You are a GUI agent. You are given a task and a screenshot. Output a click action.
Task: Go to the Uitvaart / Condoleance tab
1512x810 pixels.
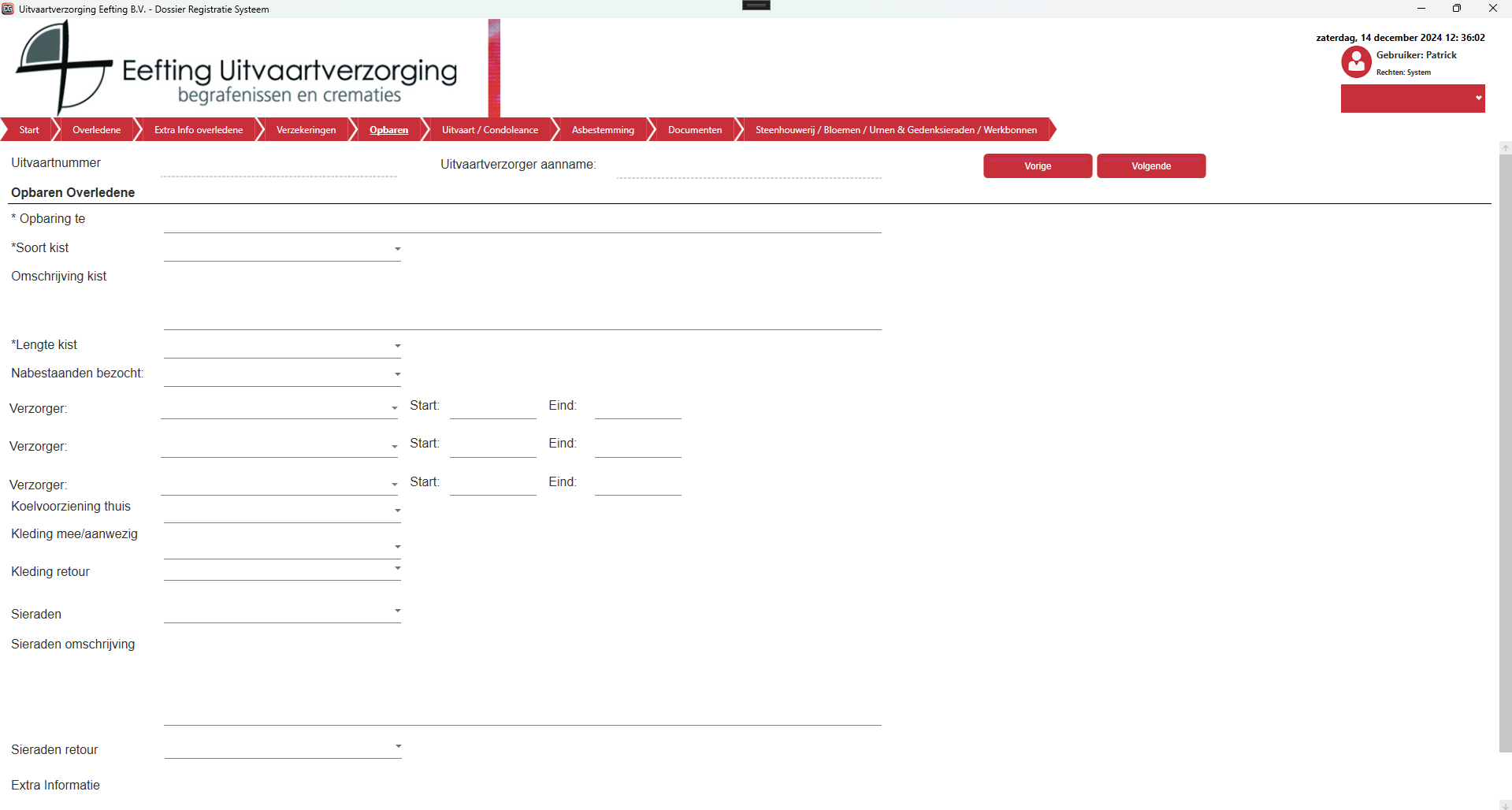pyautogui.click(x=489, y=130)
